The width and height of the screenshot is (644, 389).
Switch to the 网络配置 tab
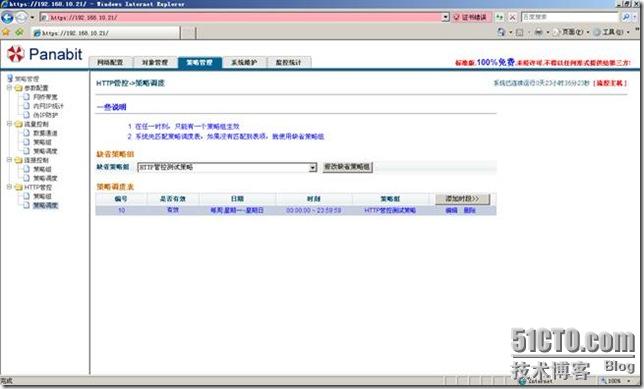110,62
